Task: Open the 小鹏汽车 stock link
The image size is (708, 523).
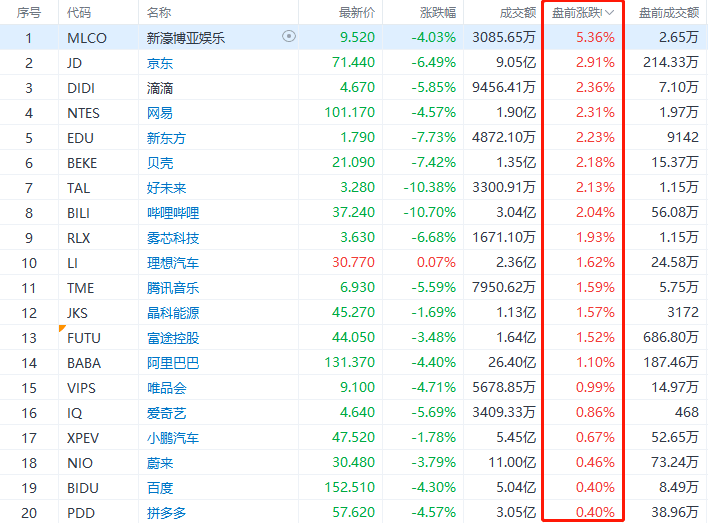Action: (x=173, y=438)
